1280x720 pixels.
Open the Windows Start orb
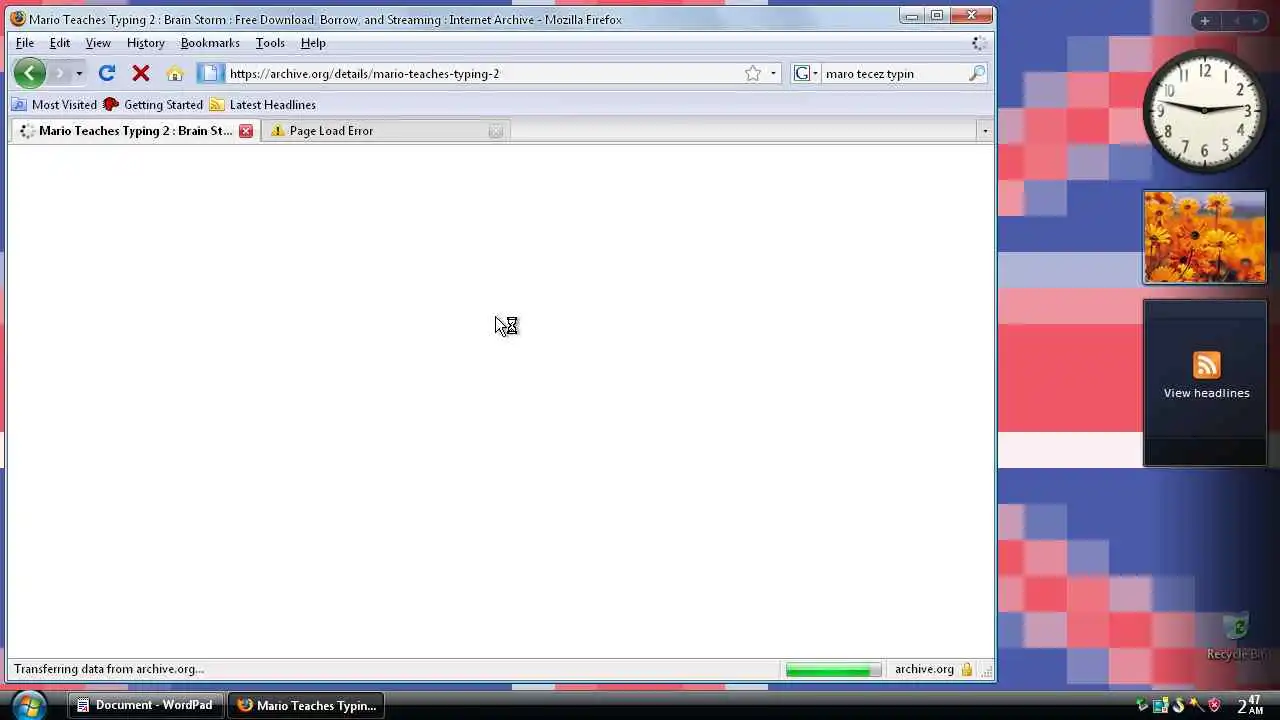(x=29, y=704)
